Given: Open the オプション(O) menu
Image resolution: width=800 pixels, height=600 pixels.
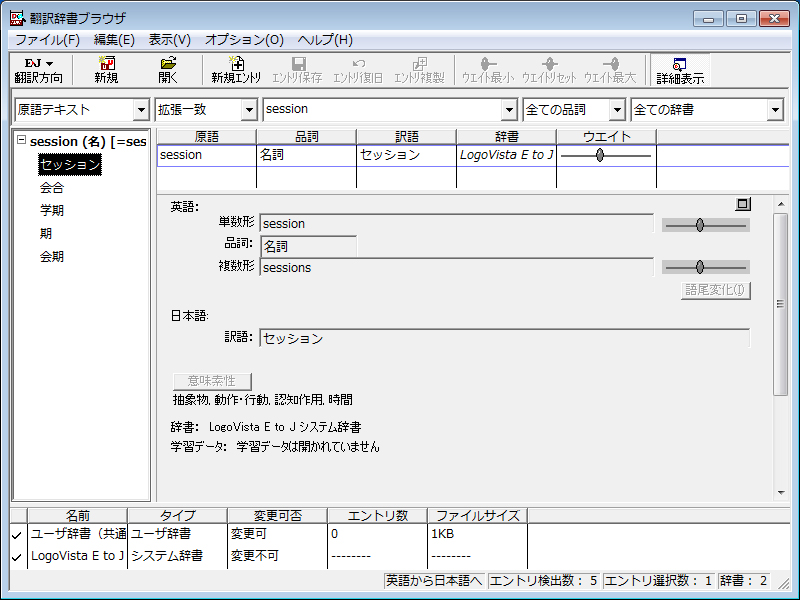Looking at the screenshot, I should click(244, 40).
